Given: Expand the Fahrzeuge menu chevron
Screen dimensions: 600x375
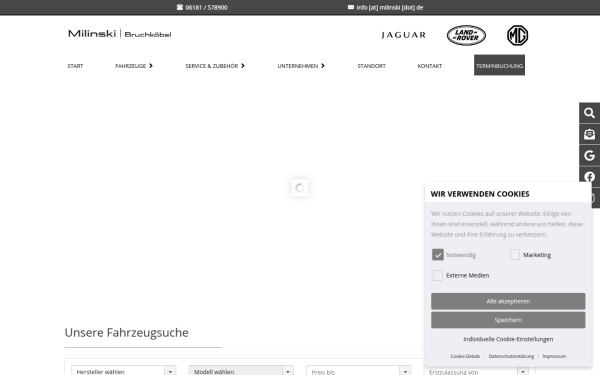Looking at the screenshot, I should click(x=151, y=66).
